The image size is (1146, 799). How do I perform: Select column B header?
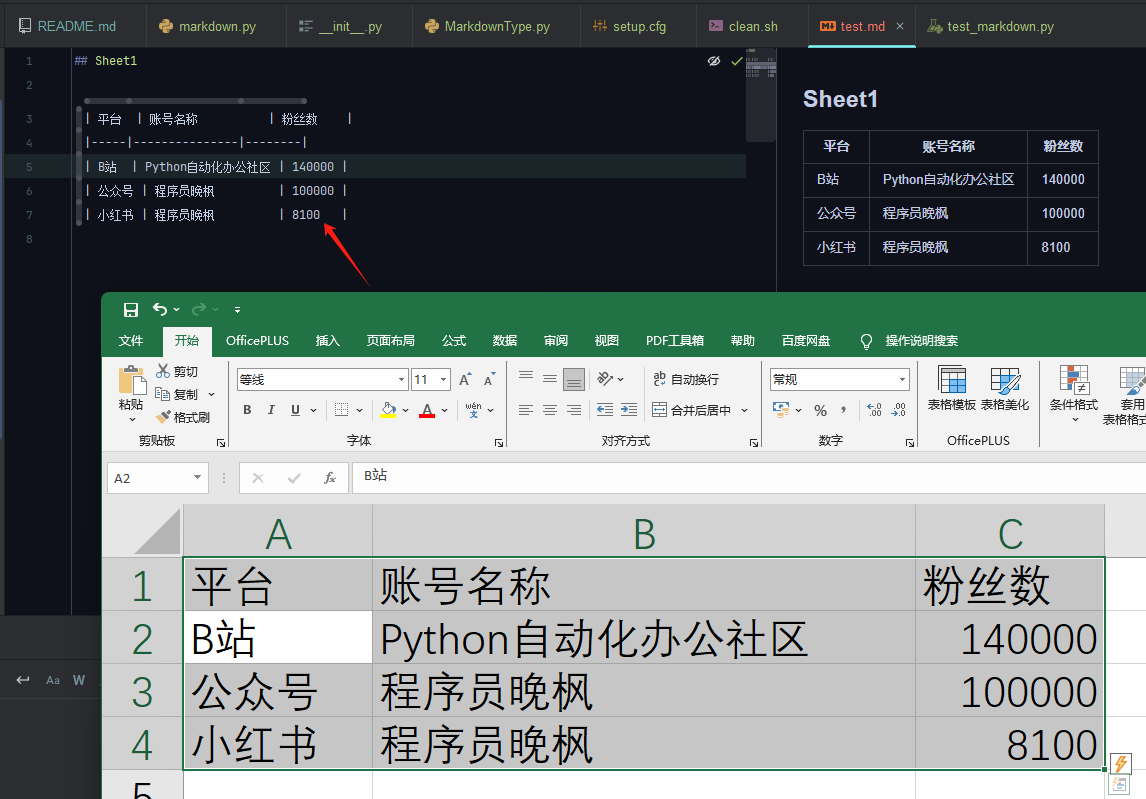(644, 534)
